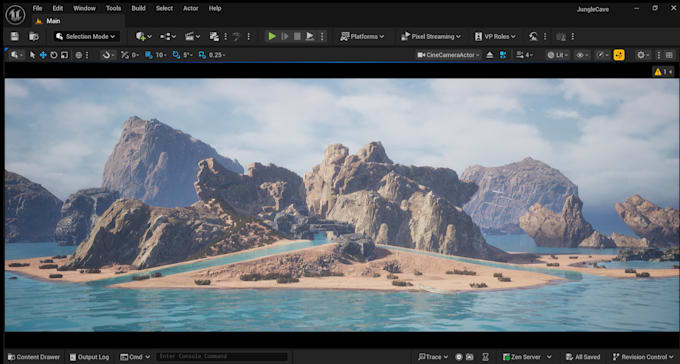Image resolution: width=680 pixels, height=364 pixels.
Task: Activate the translate move gizmo tool
Action: [x=43, y=55]
